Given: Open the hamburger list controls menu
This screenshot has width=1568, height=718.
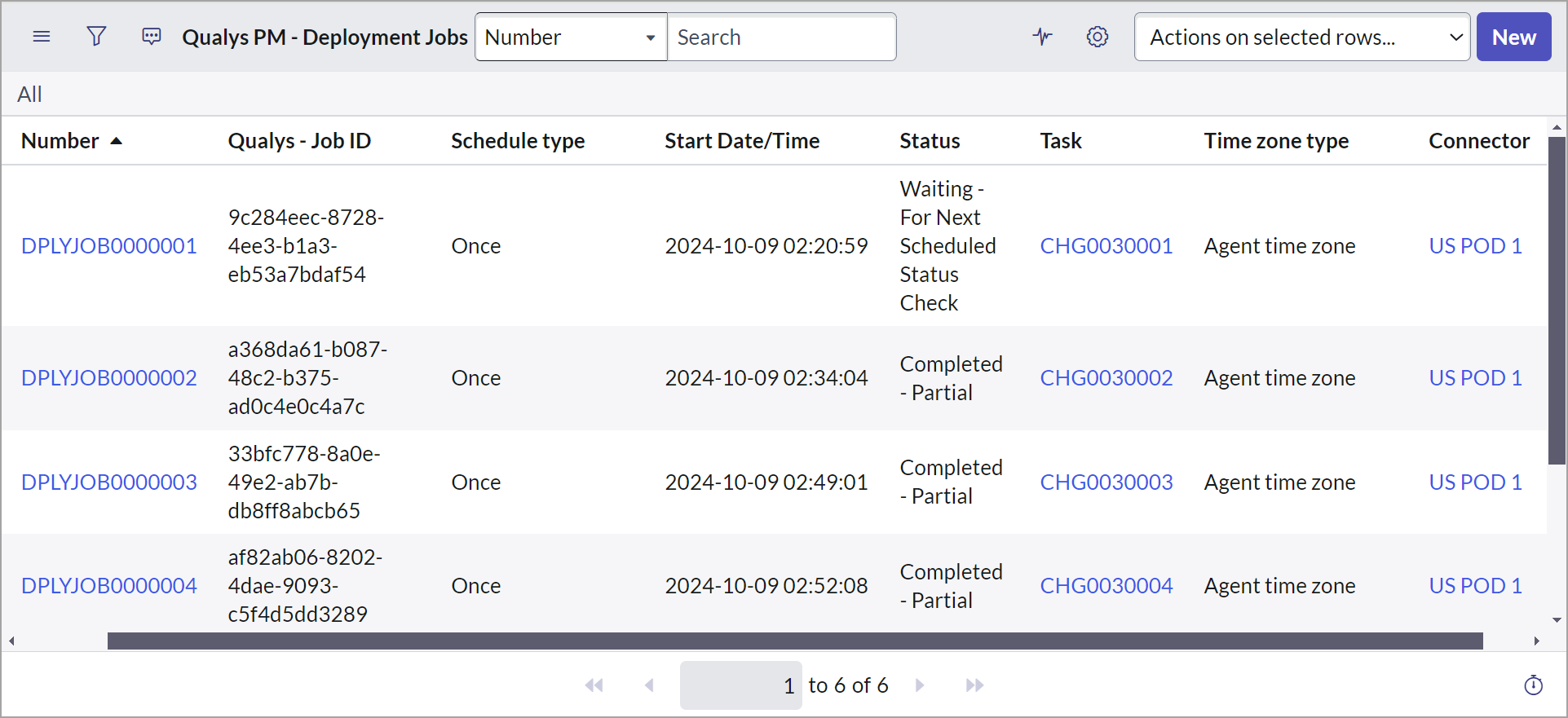Looking at the screenshot, I should click(x=42, y=37).
